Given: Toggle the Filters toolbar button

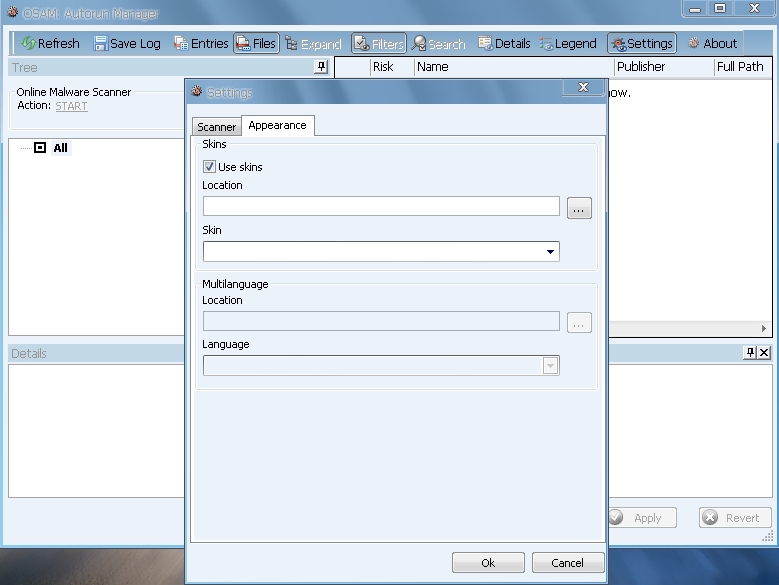Looking at the screenshot, I should click(x=379, y=44).
